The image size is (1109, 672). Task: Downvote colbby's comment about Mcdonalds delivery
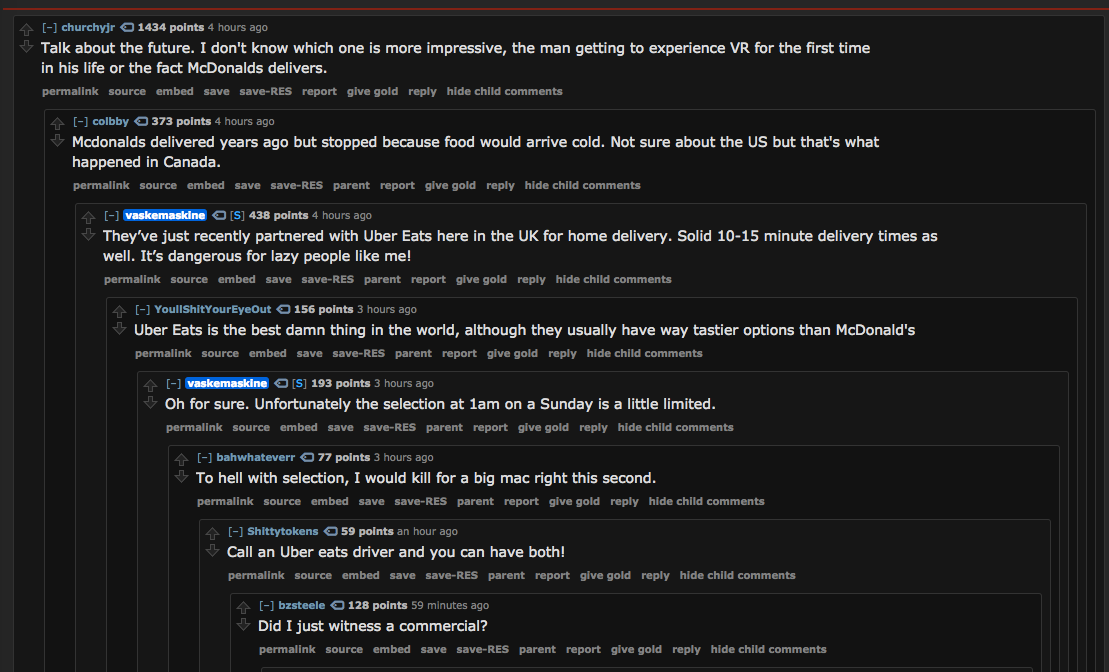click(57, 141)
